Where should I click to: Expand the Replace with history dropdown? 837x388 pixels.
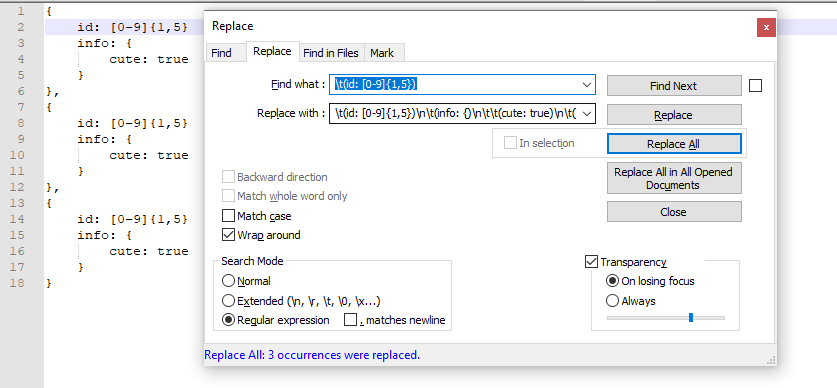click(x=587, y=113)
